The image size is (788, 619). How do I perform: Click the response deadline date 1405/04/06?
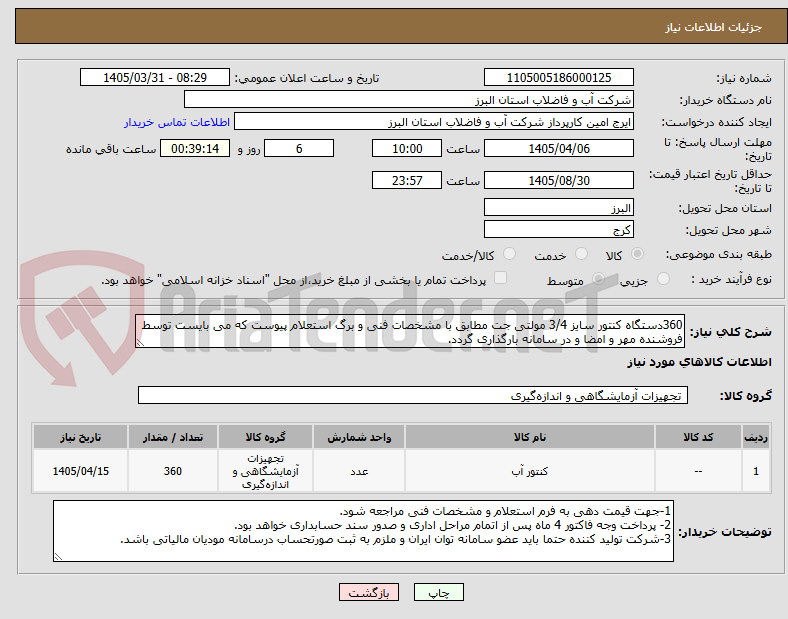[x=558, y=148]
